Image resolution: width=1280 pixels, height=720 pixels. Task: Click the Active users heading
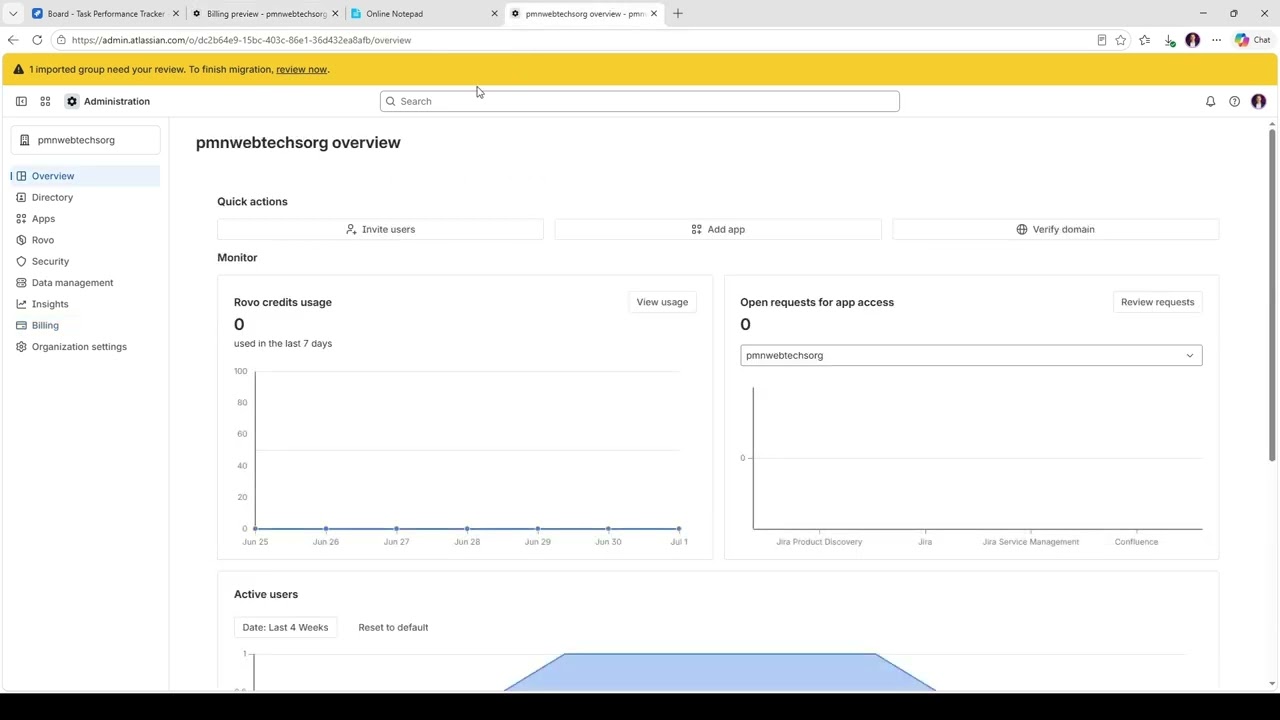click(266, 594)
